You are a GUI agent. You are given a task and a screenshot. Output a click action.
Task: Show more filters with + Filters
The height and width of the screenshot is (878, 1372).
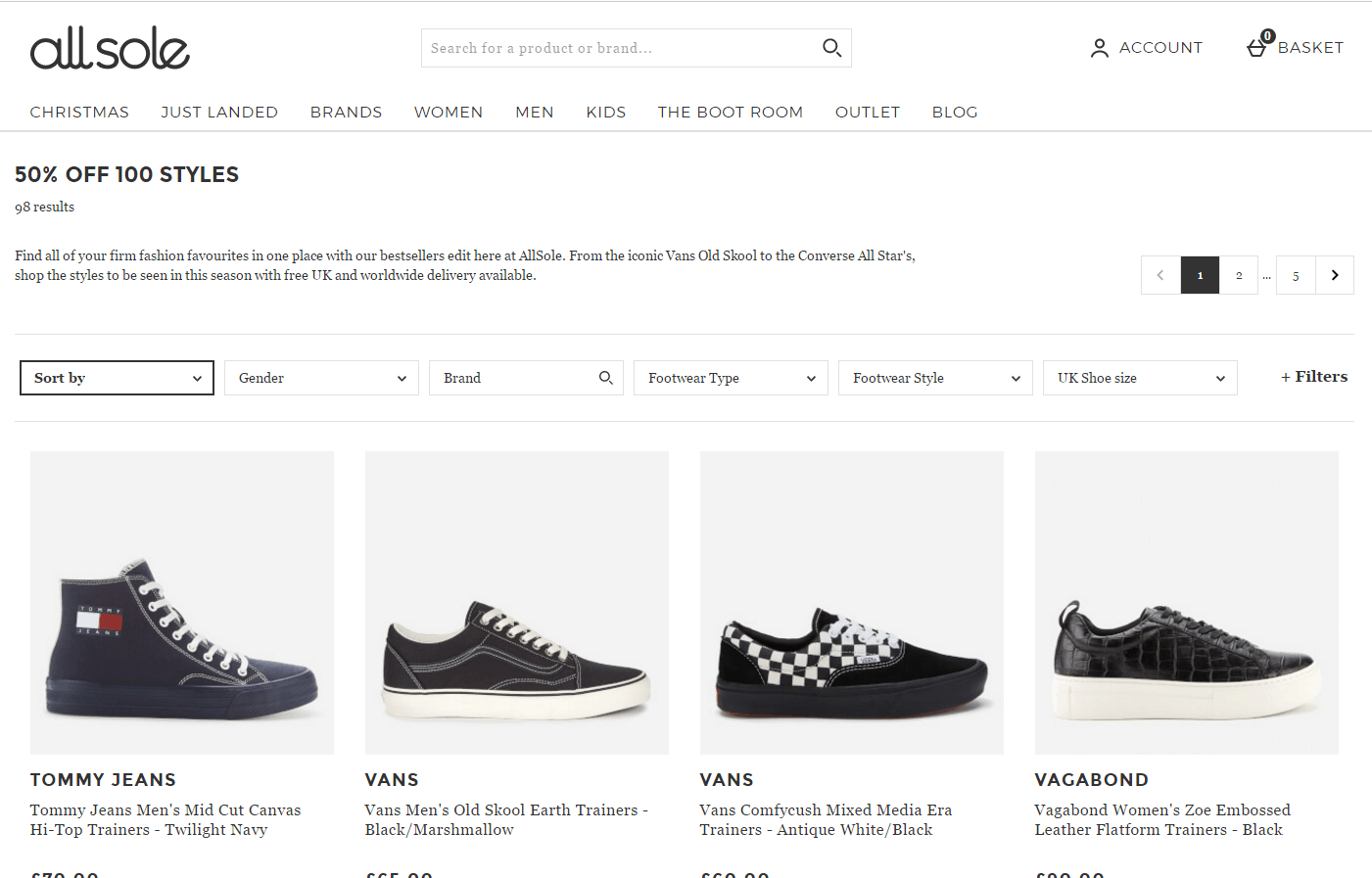point(1314,377)
